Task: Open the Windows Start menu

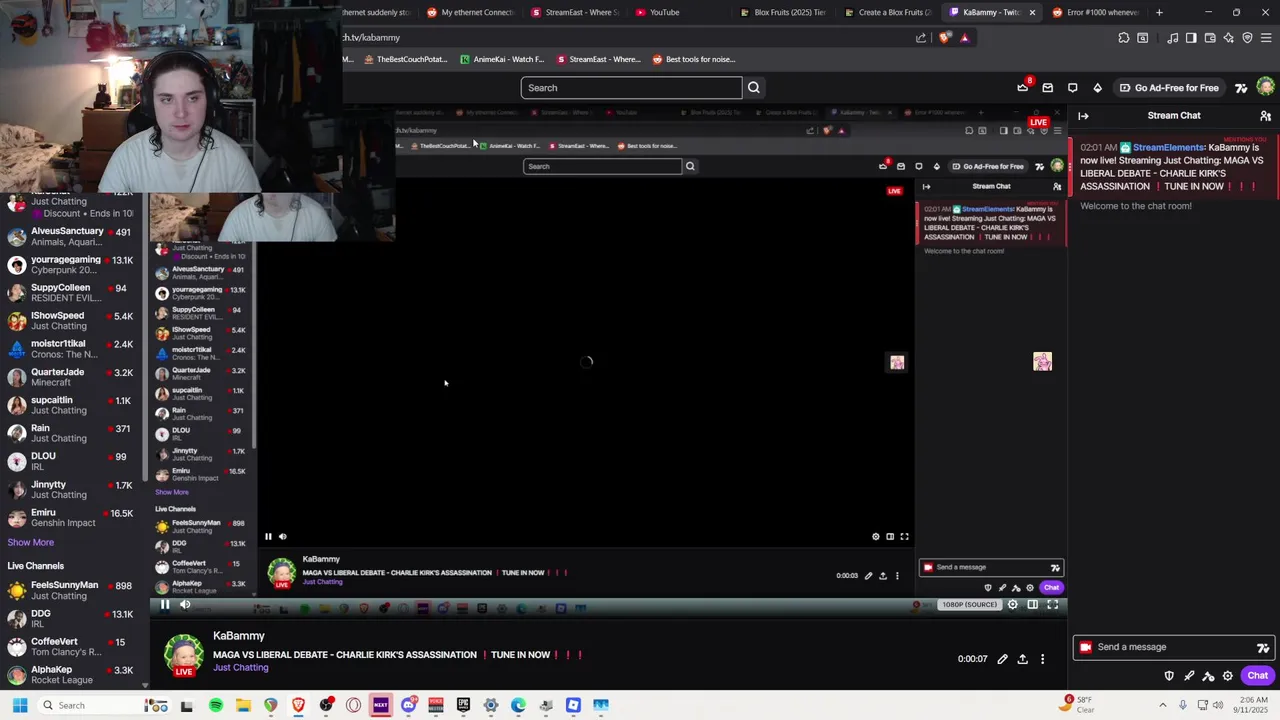Action: (x=19, y=705)
